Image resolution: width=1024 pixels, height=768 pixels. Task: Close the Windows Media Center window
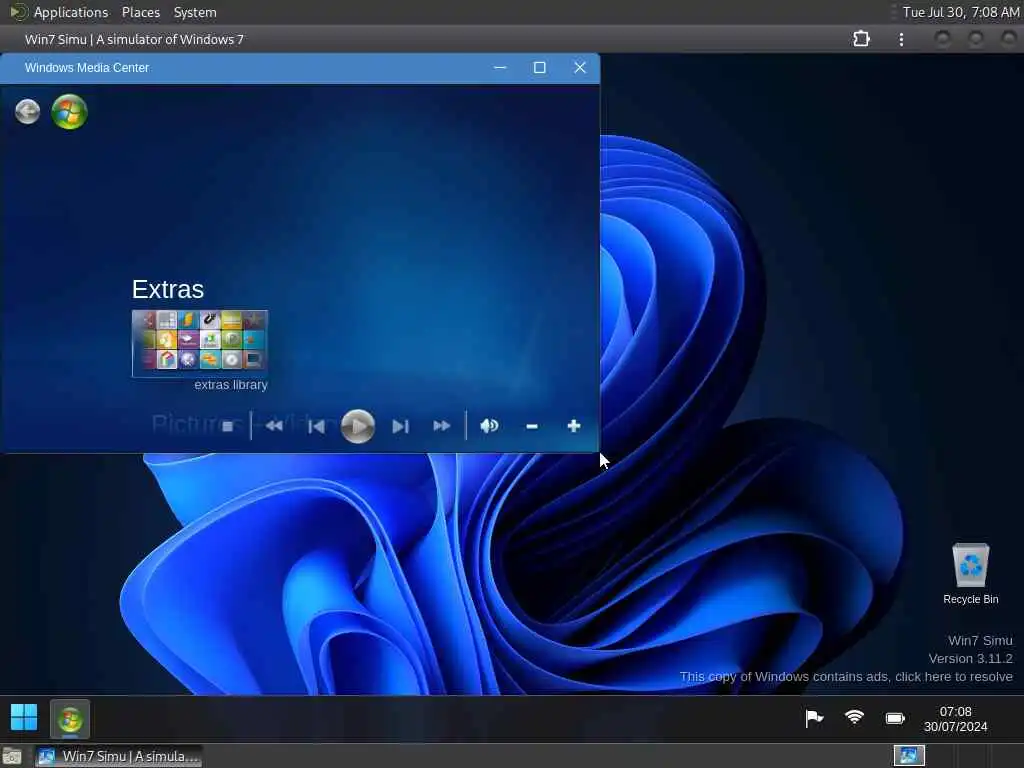[579, 67]
